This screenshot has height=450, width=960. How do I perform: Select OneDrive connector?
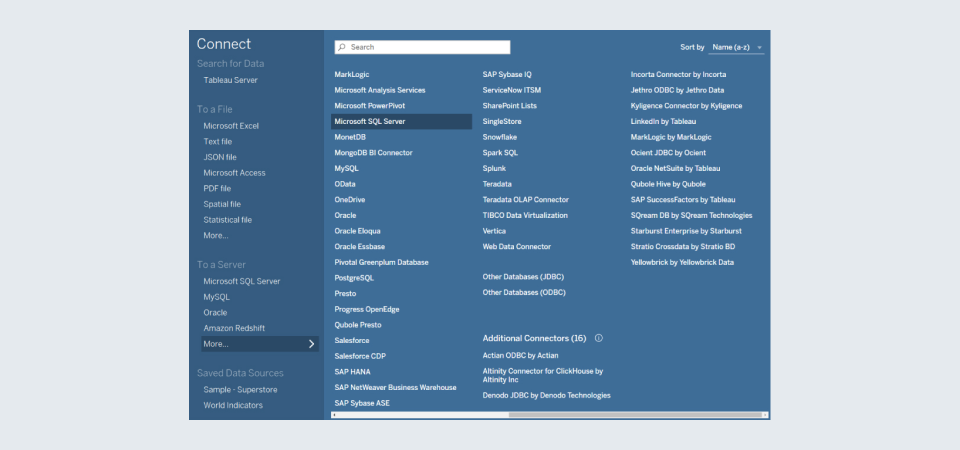(350, 200)
